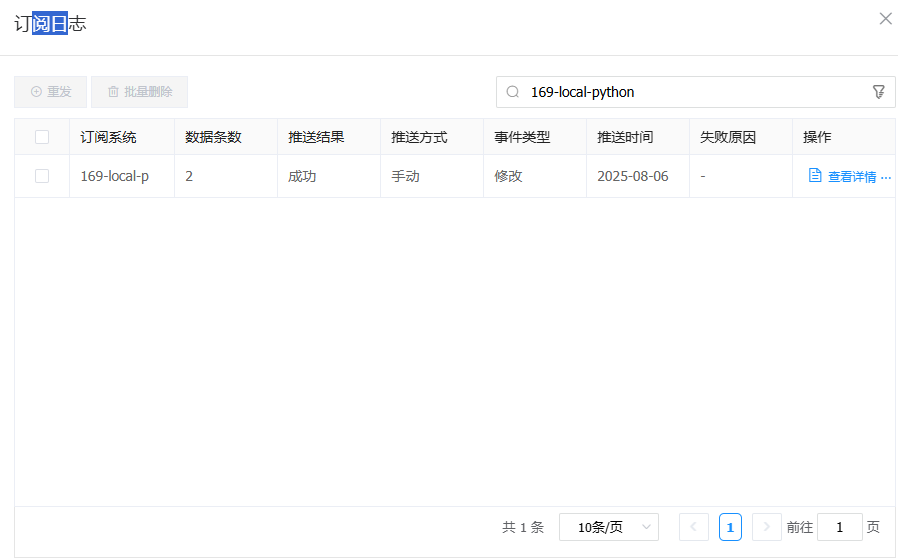
Task: Click the 推送时间 column header
Action: (x=625, y=137)
